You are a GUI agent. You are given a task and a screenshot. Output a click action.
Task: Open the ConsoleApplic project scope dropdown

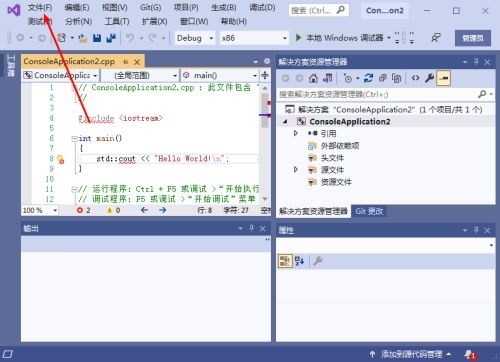pyautogui.click(x=60, y=76)
